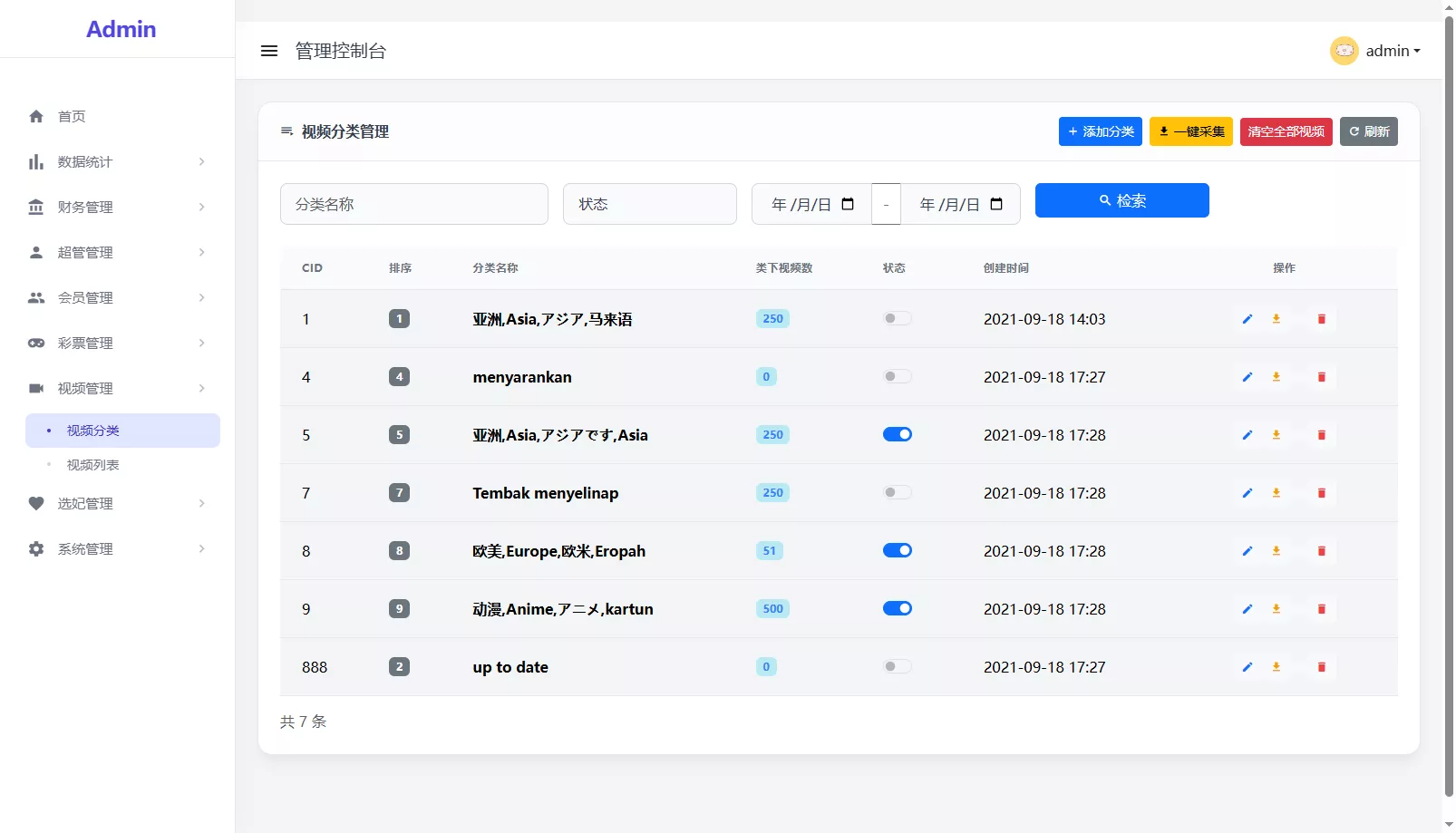The width and height of the screenshot is (1456, 833).
Task: Edit the menyarankan category
Action: click(1247, 377)
